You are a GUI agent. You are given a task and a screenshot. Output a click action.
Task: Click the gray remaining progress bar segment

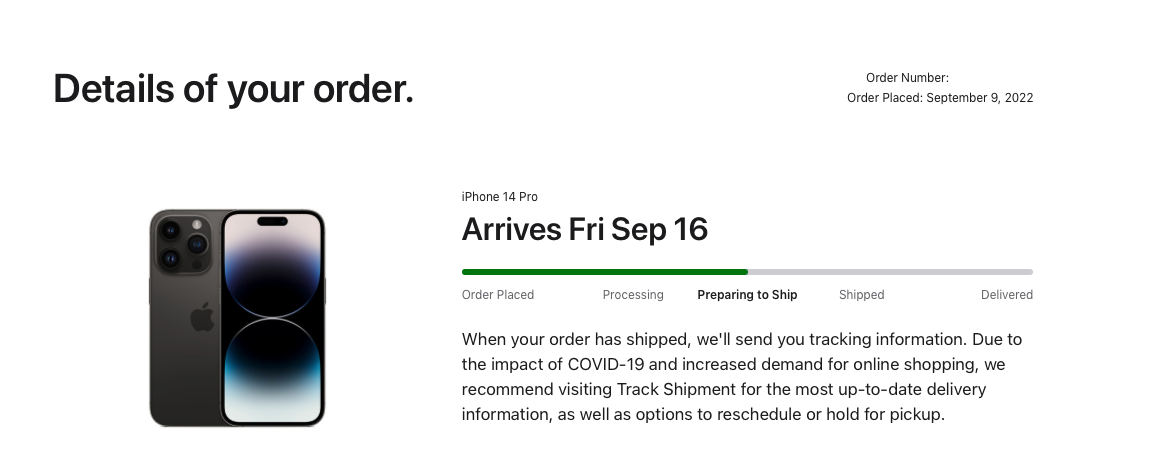(890, 272)
